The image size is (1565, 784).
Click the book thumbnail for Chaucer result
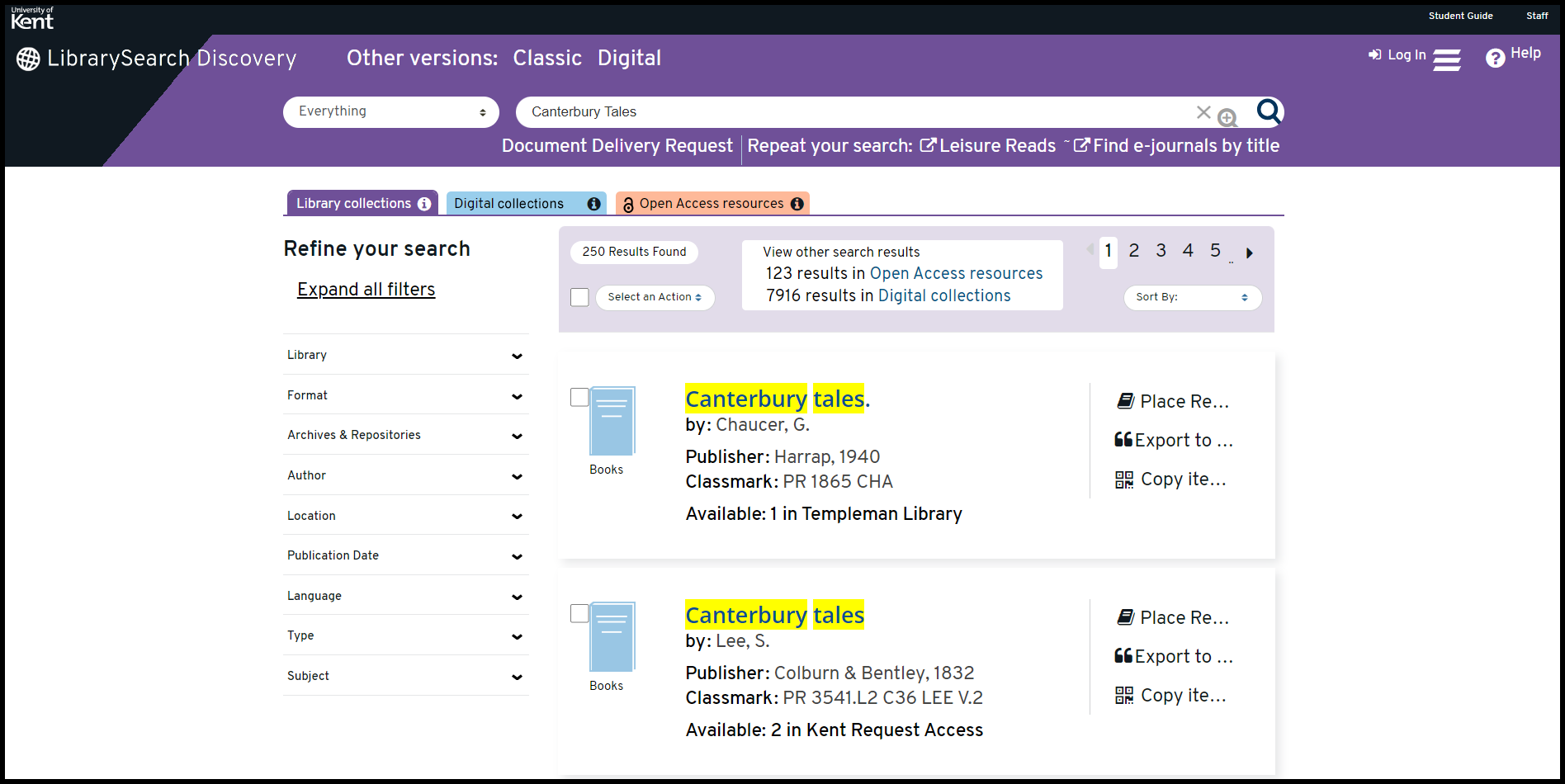pyautogui.click(x=612, y=421)
